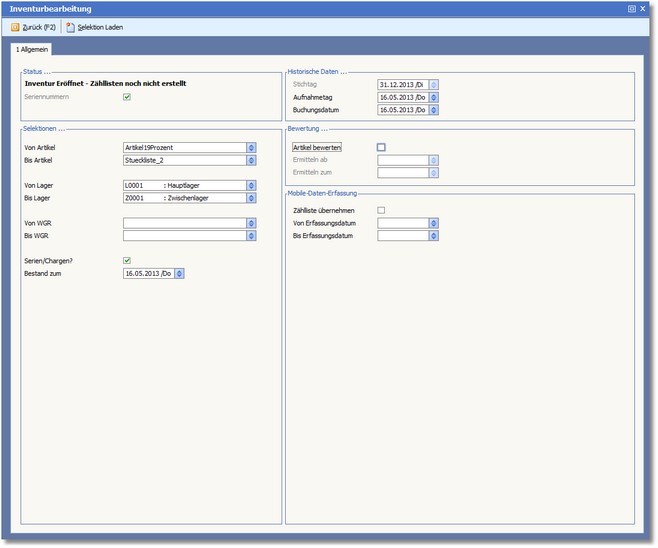Toggle the Seriennummern checkbox
Screen dimensions: 658x548
(127, 97)
